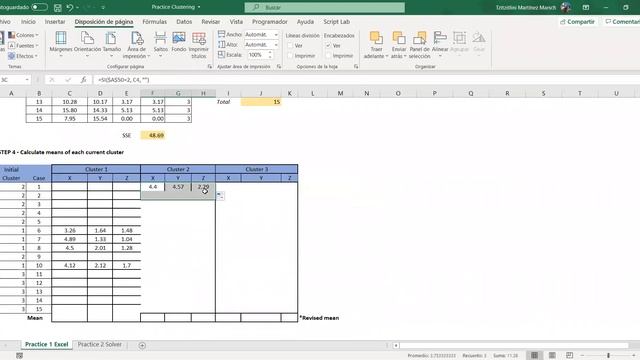Open the Insertar tab
640x360 pixels.
[x=55, y=22]
